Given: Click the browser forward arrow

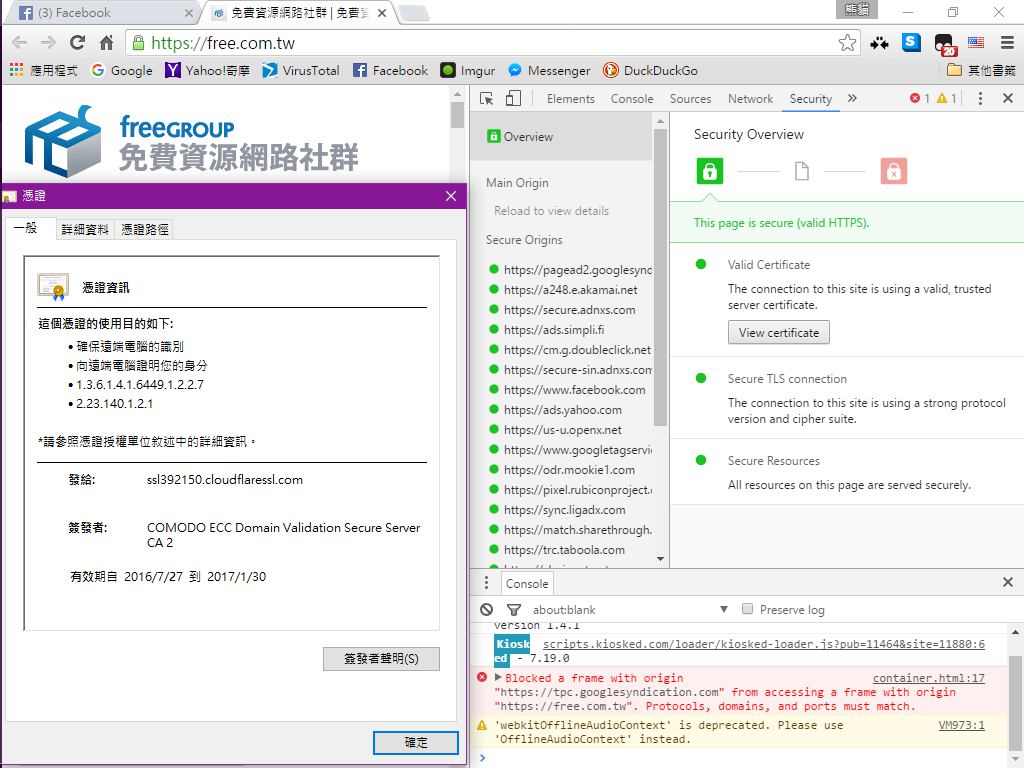Looking at the screenshot, I should 48,43.
